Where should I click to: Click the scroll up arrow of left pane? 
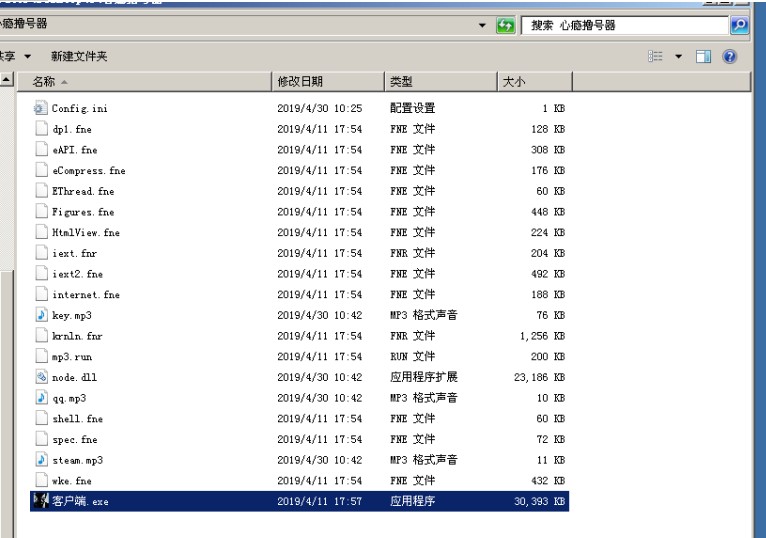6,79
